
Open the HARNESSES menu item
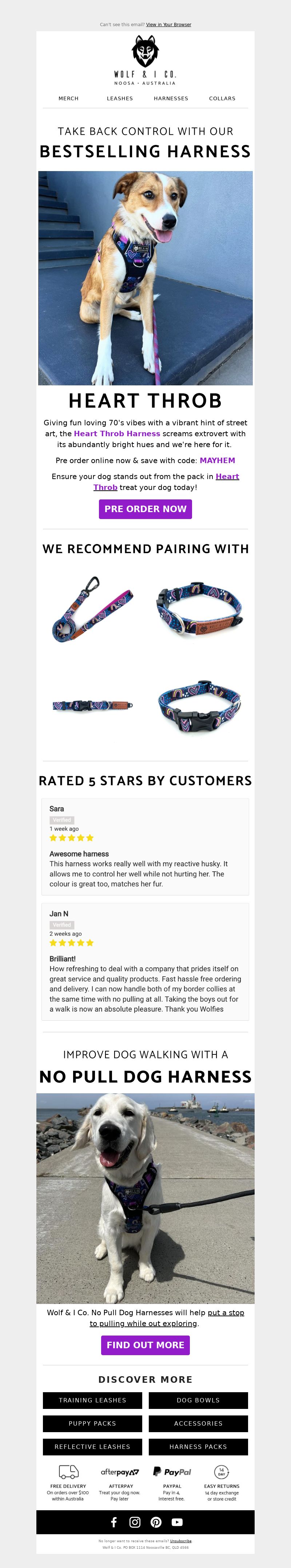171,98
